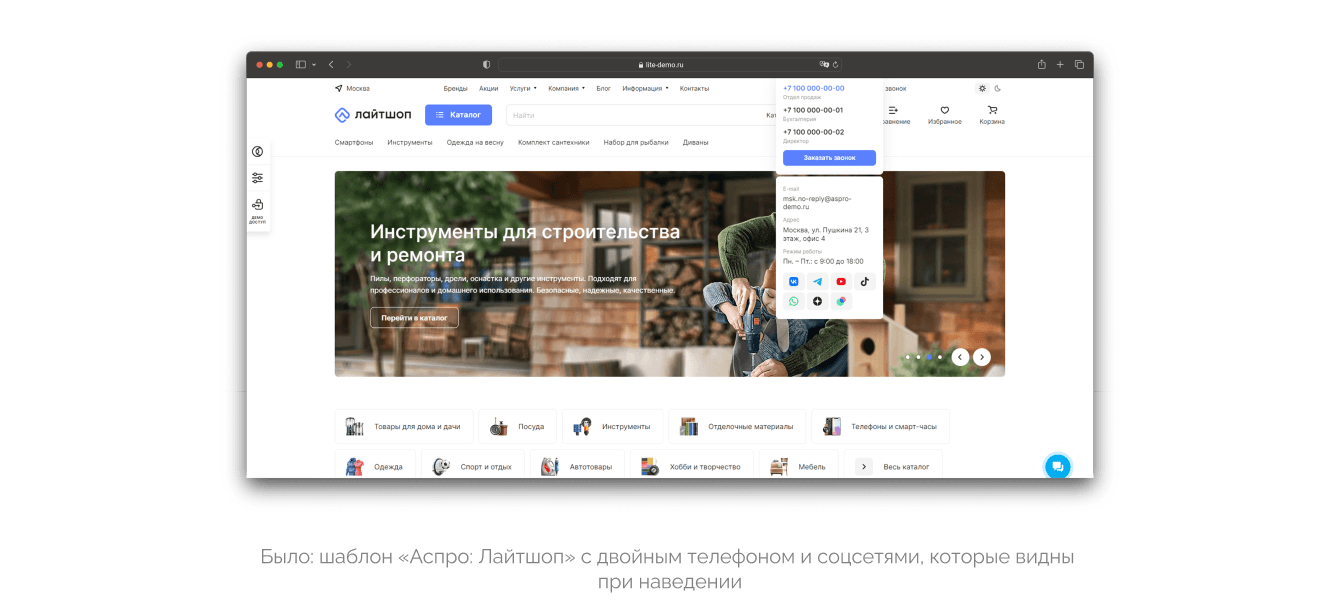Image resolution: width=1340 pixels, height=615 pixels.
Task: Open the Комплект сантехники link
Action: tap(553, 142)
